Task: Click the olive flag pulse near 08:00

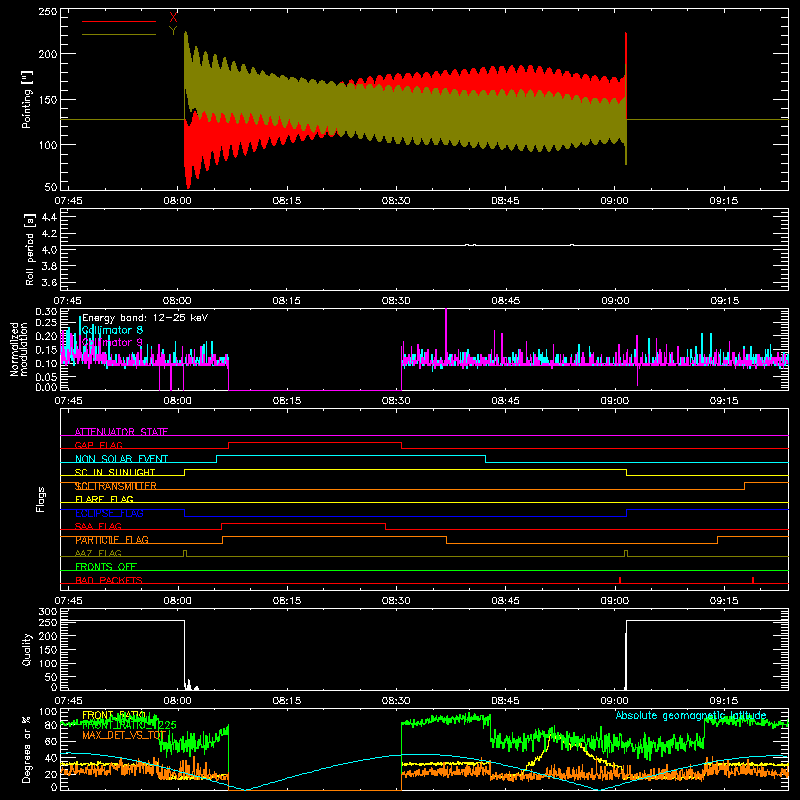Action: click(x=185, y=553)
